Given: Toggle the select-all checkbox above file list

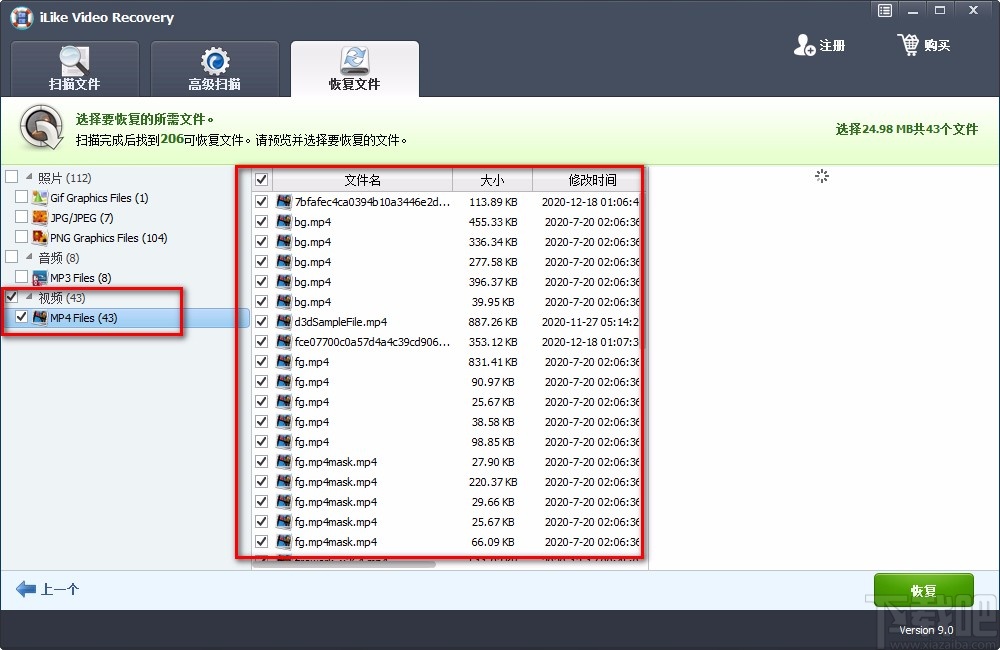Looking at the screenshot, I should pyautogui.click(x=261, y=179).
